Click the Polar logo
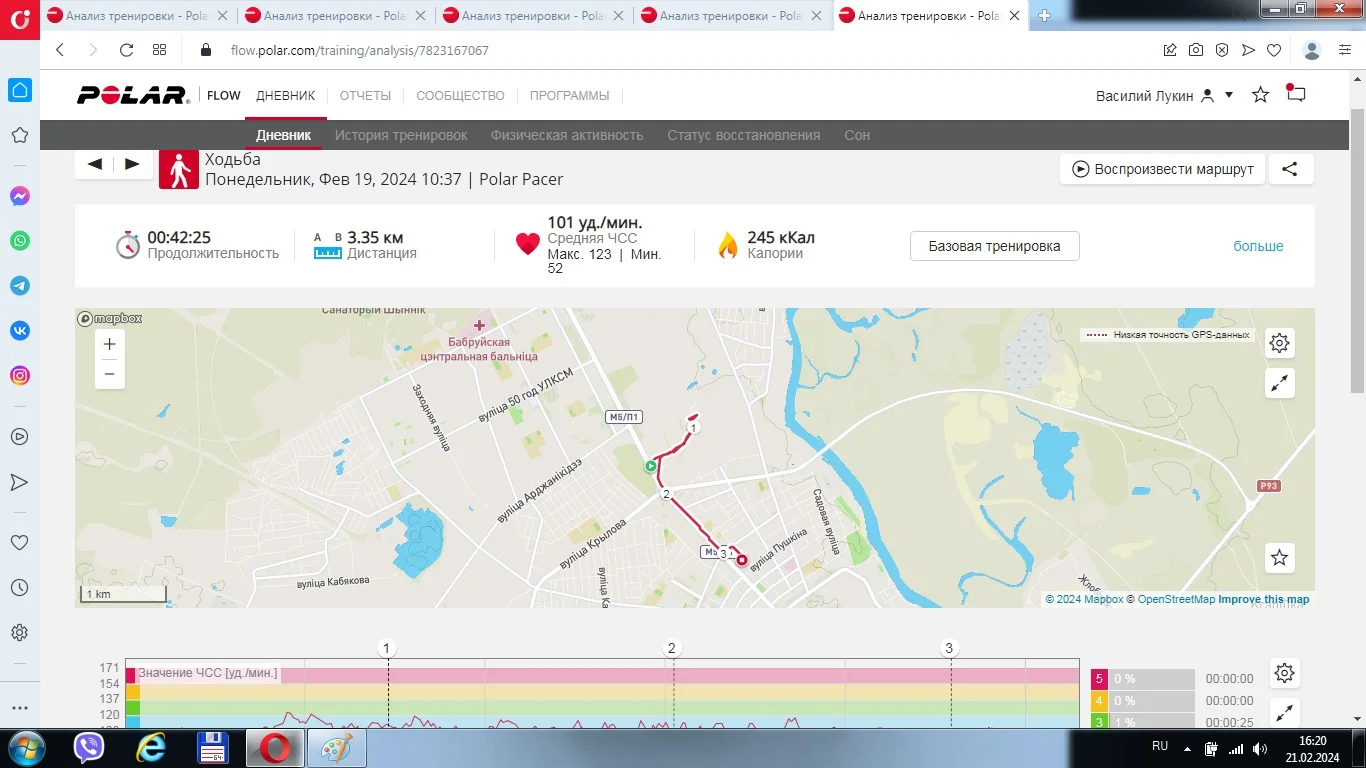The width and height of the screenshot is (1366, 768). 133,96
